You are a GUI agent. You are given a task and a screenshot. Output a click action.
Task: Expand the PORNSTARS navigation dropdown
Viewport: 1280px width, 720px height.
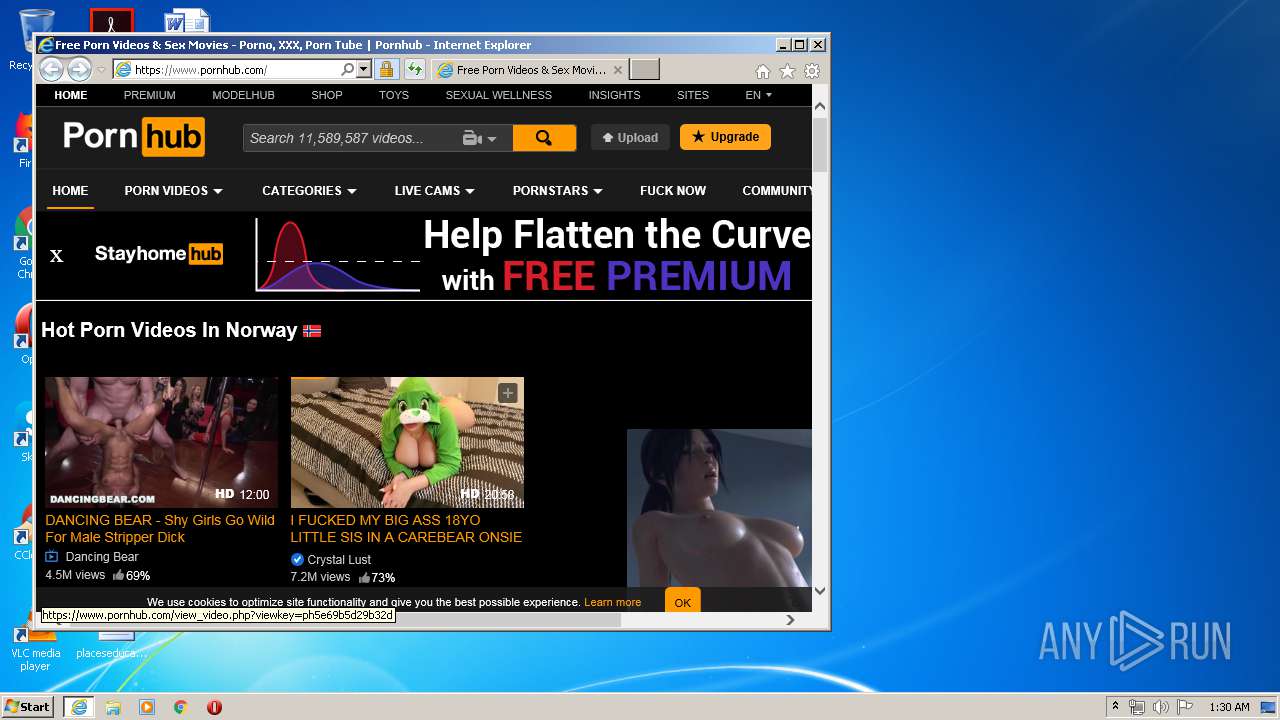coord(557,190)
